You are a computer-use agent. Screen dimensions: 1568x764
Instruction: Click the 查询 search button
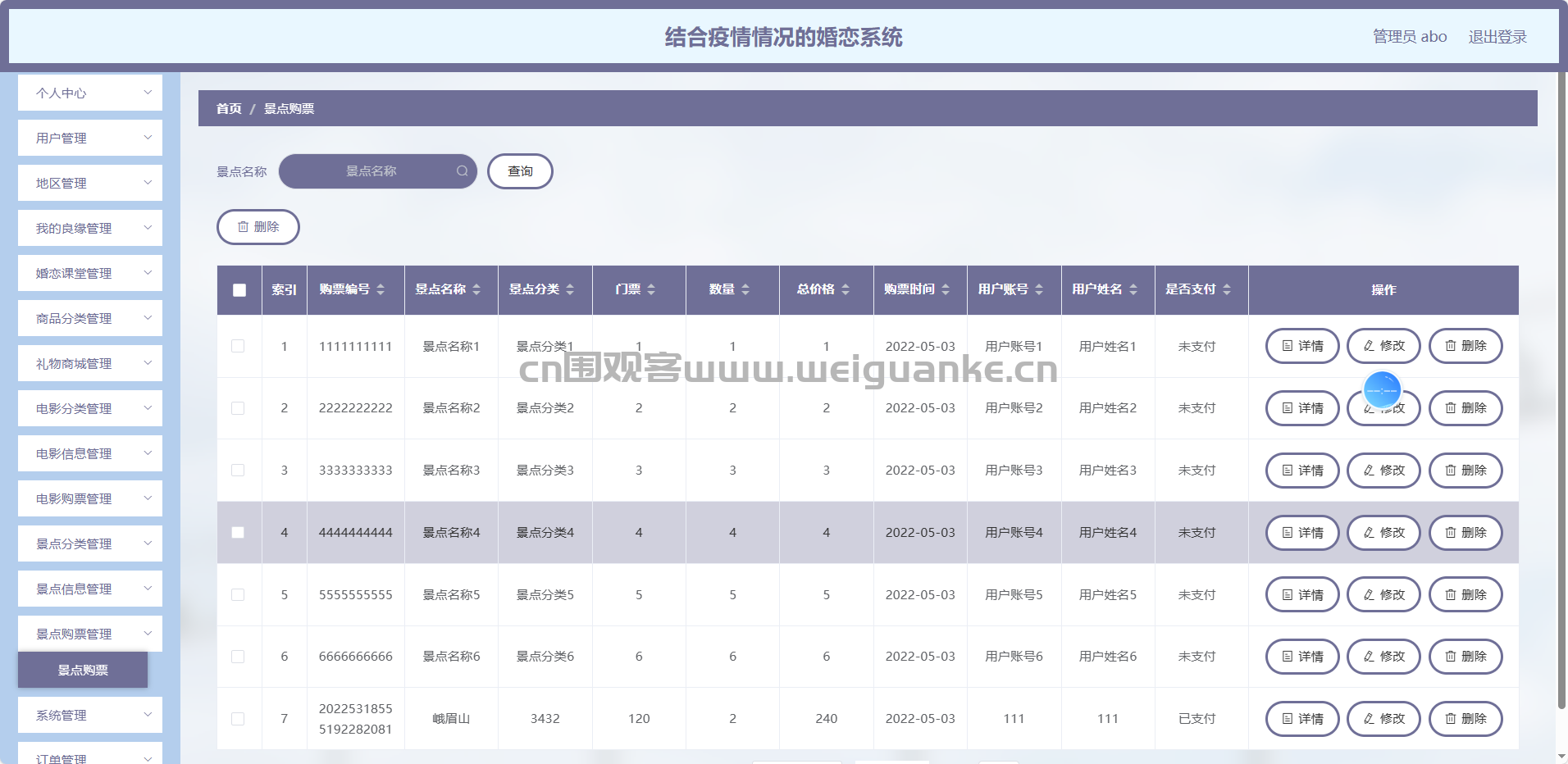tap(520, 171)
